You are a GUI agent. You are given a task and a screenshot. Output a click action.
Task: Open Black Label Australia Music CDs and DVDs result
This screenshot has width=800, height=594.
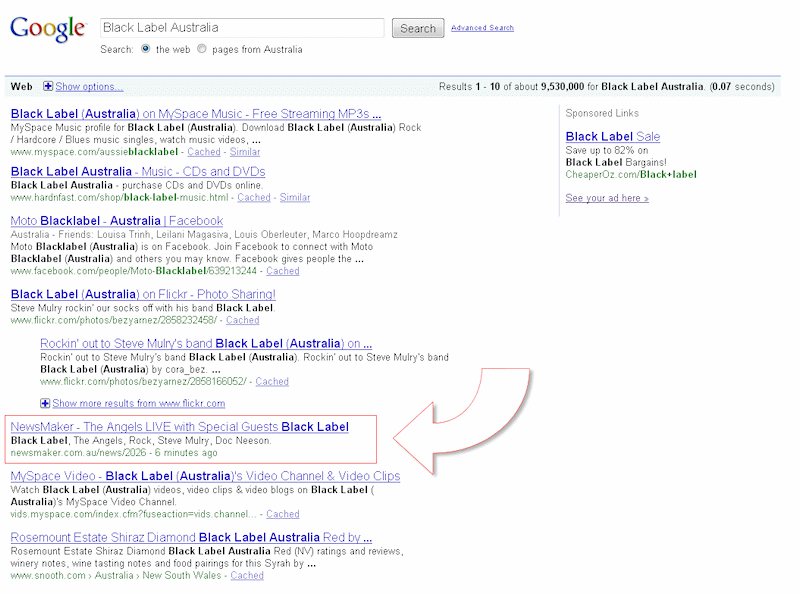(x=138, y=171)
